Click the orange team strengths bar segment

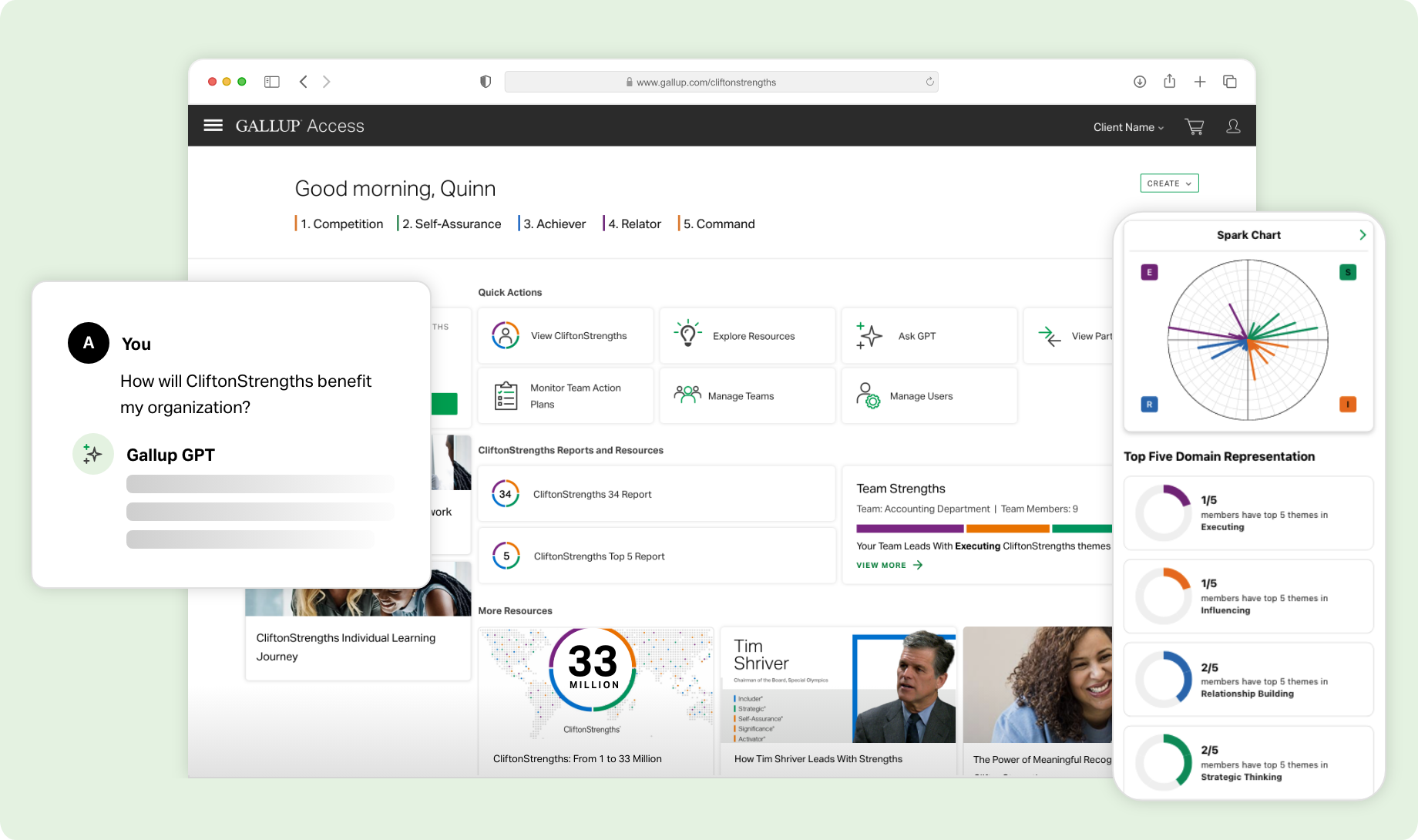[1008, 529]
